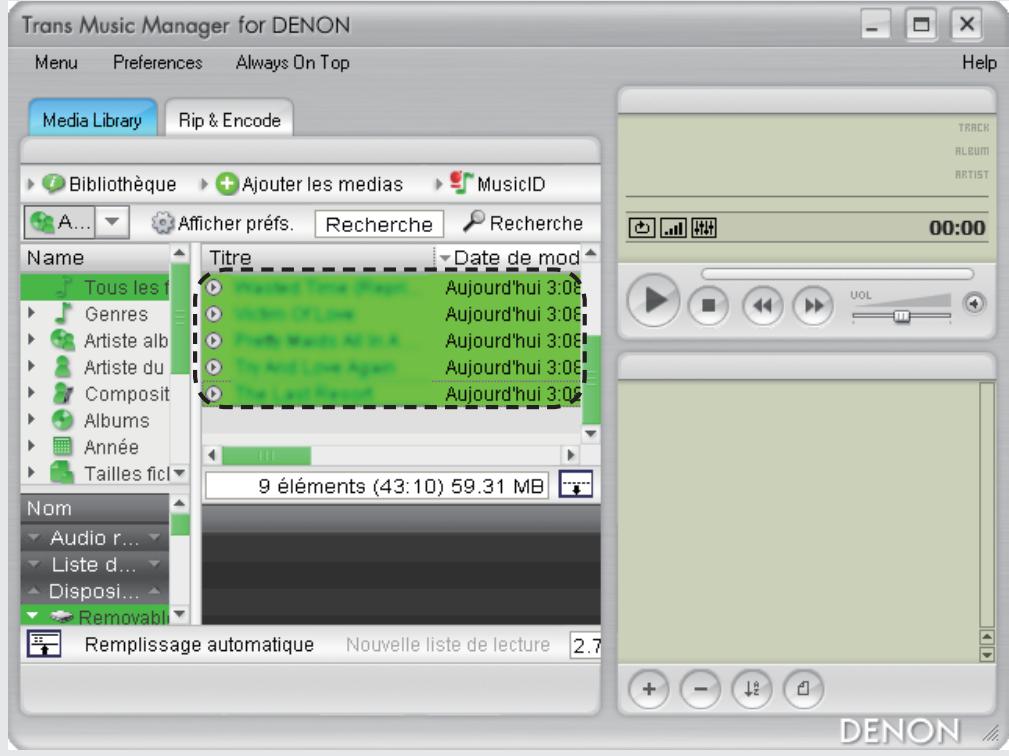Play the first track row's play icon
This screenshot has width=1009, height=756.
tap(214, 287)
